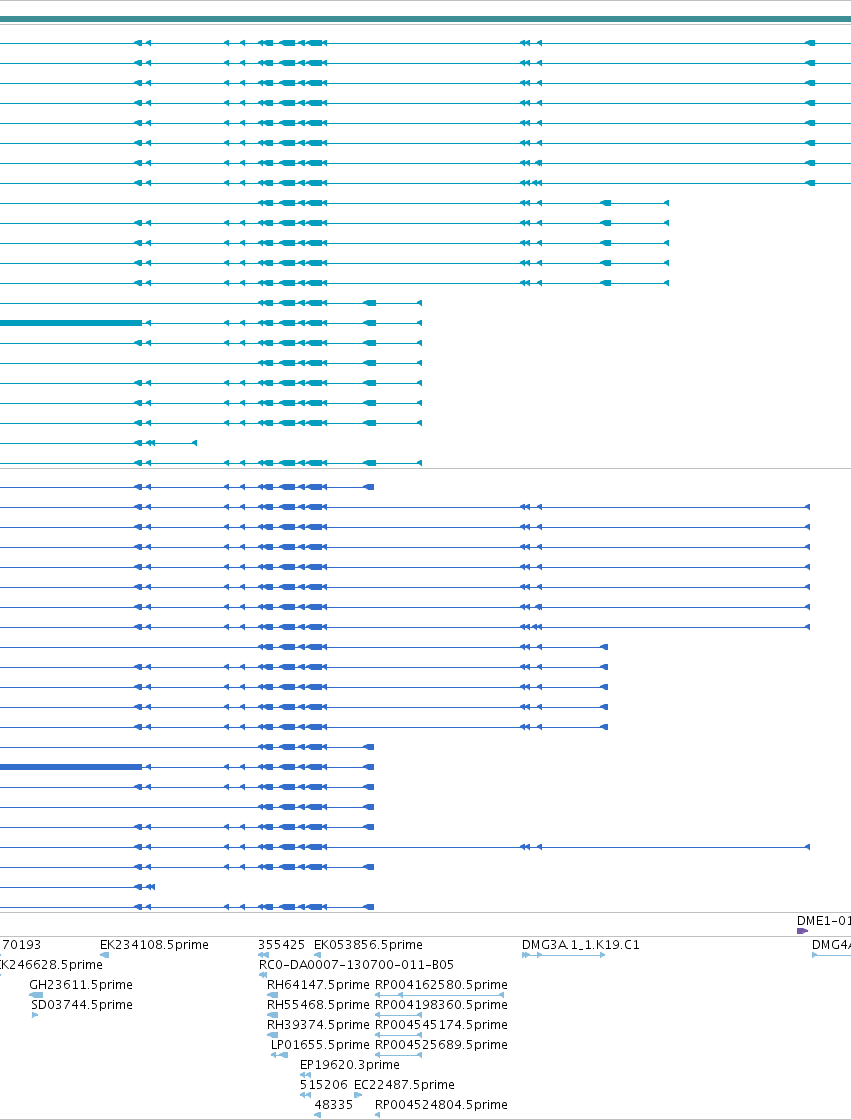Click the 48335 feature label
This screenshot has height=1120, width=851.
pyautogui.click(x=334, y=1104)
